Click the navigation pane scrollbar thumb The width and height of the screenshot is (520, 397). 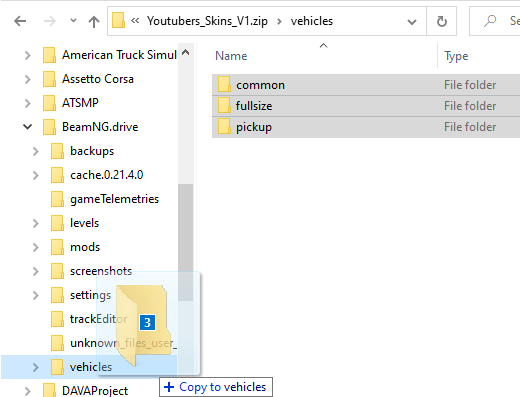point(185,242)
